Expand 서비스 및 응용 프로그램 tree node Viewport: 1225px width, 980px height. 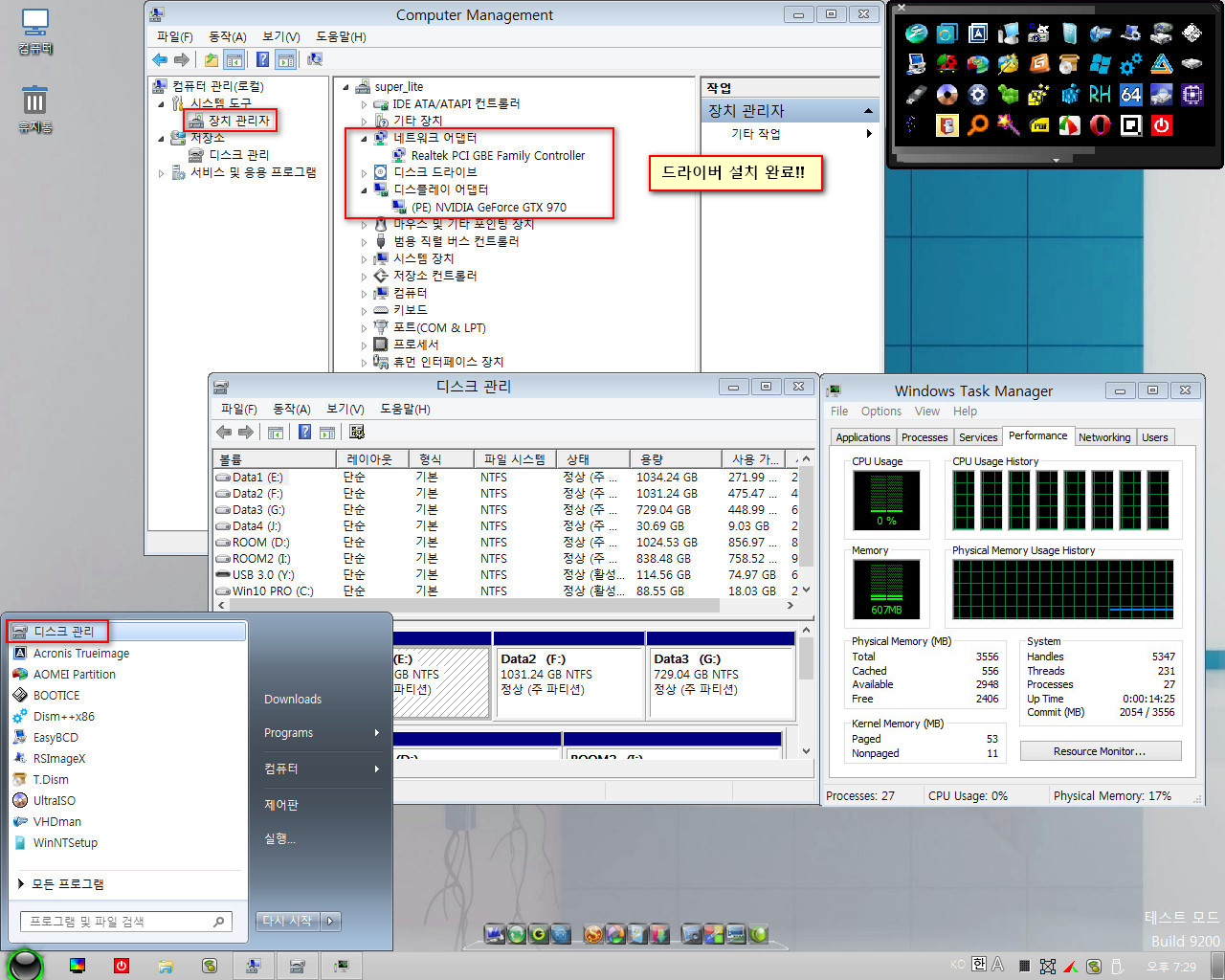click(161, 173)
